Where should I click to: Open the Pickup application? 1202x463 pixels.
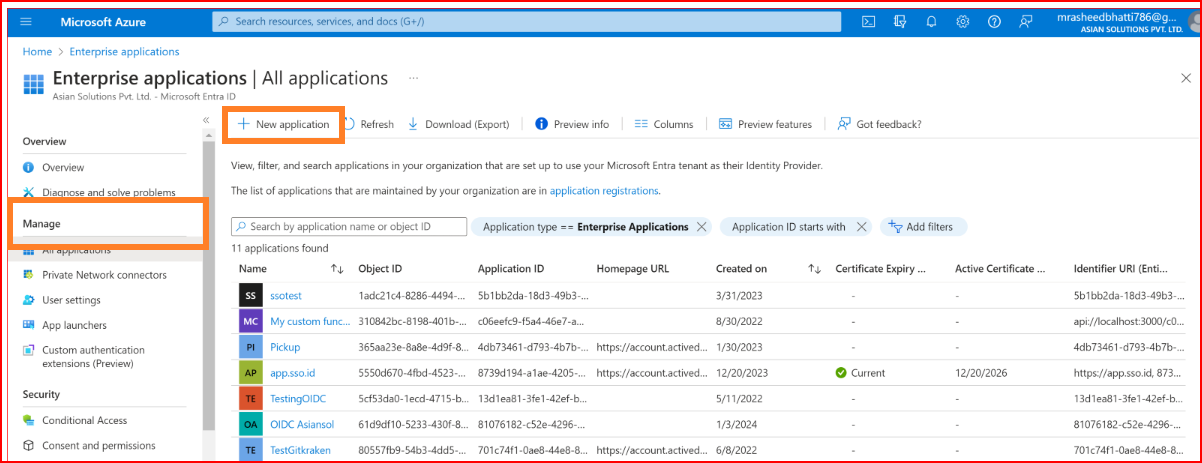click(285, 347)
